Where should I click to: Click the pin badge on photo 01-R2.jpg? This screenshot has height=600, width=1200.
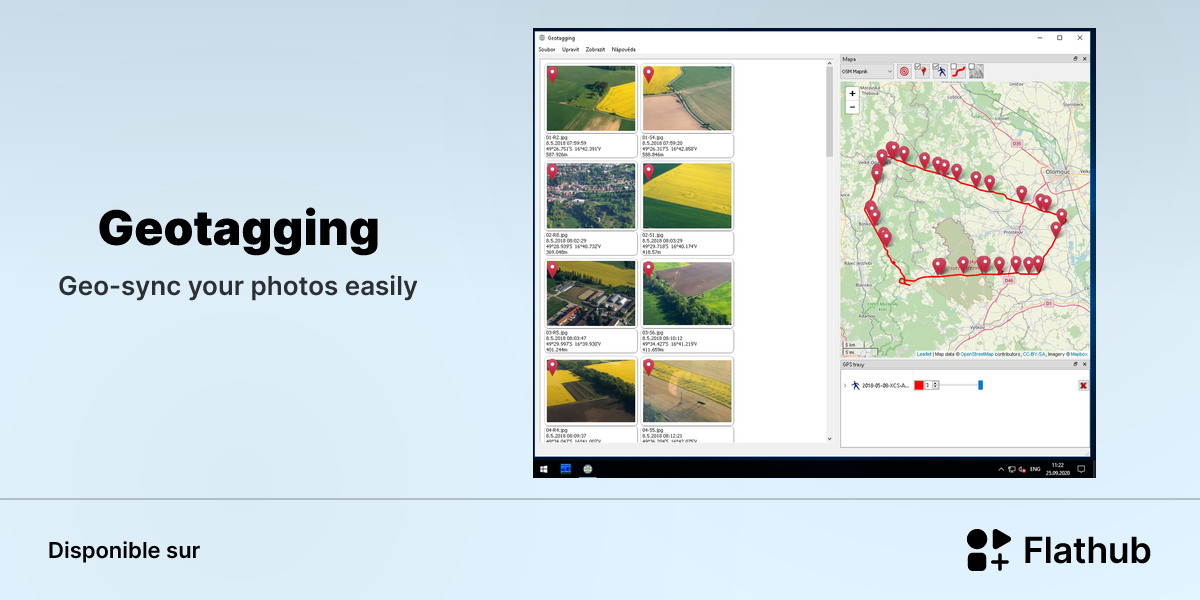coord(553,75)
